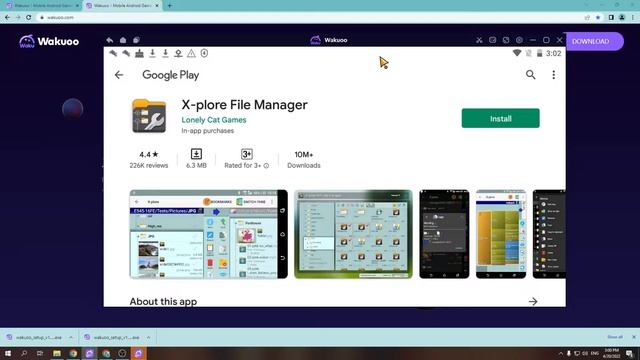
Task: Switch to first Wakuoo browser tab
Action: (x=42, y=6)
